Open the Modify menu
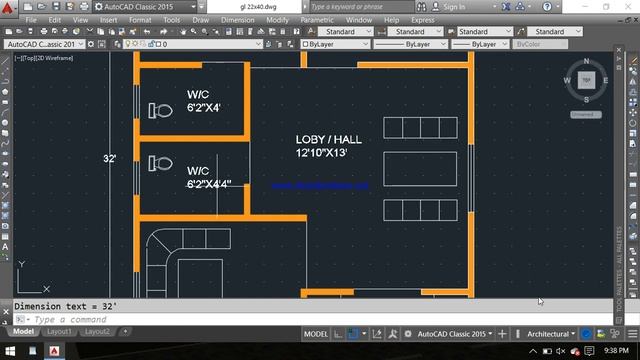The width and height of the screenshot is (640, 360). 277,20
